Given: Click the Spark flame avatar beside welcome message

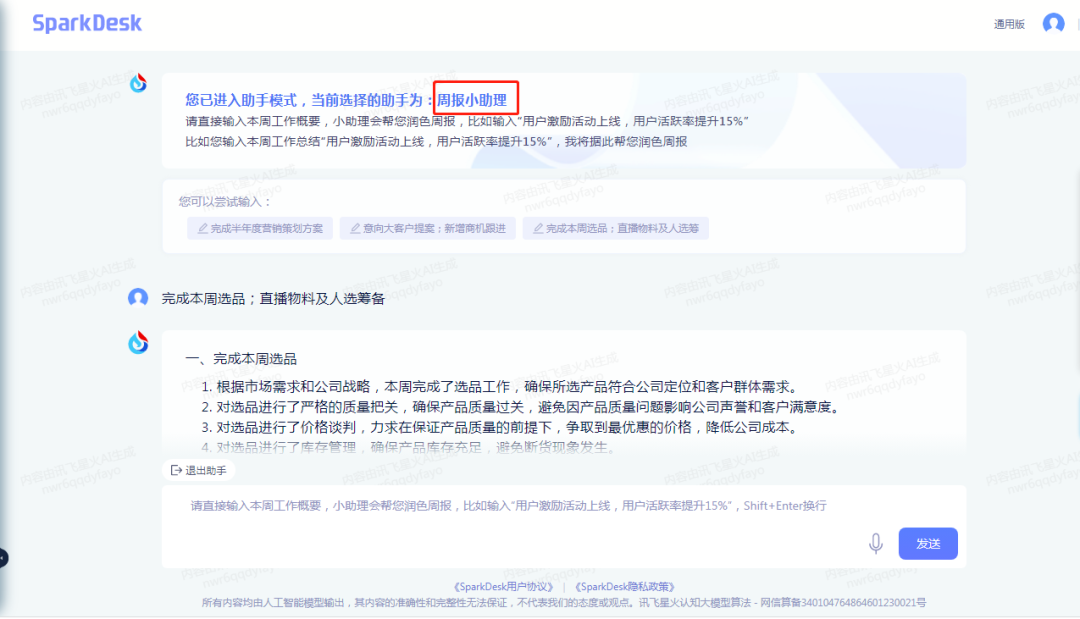Looking at the screenshot, I should coord(138,83).
